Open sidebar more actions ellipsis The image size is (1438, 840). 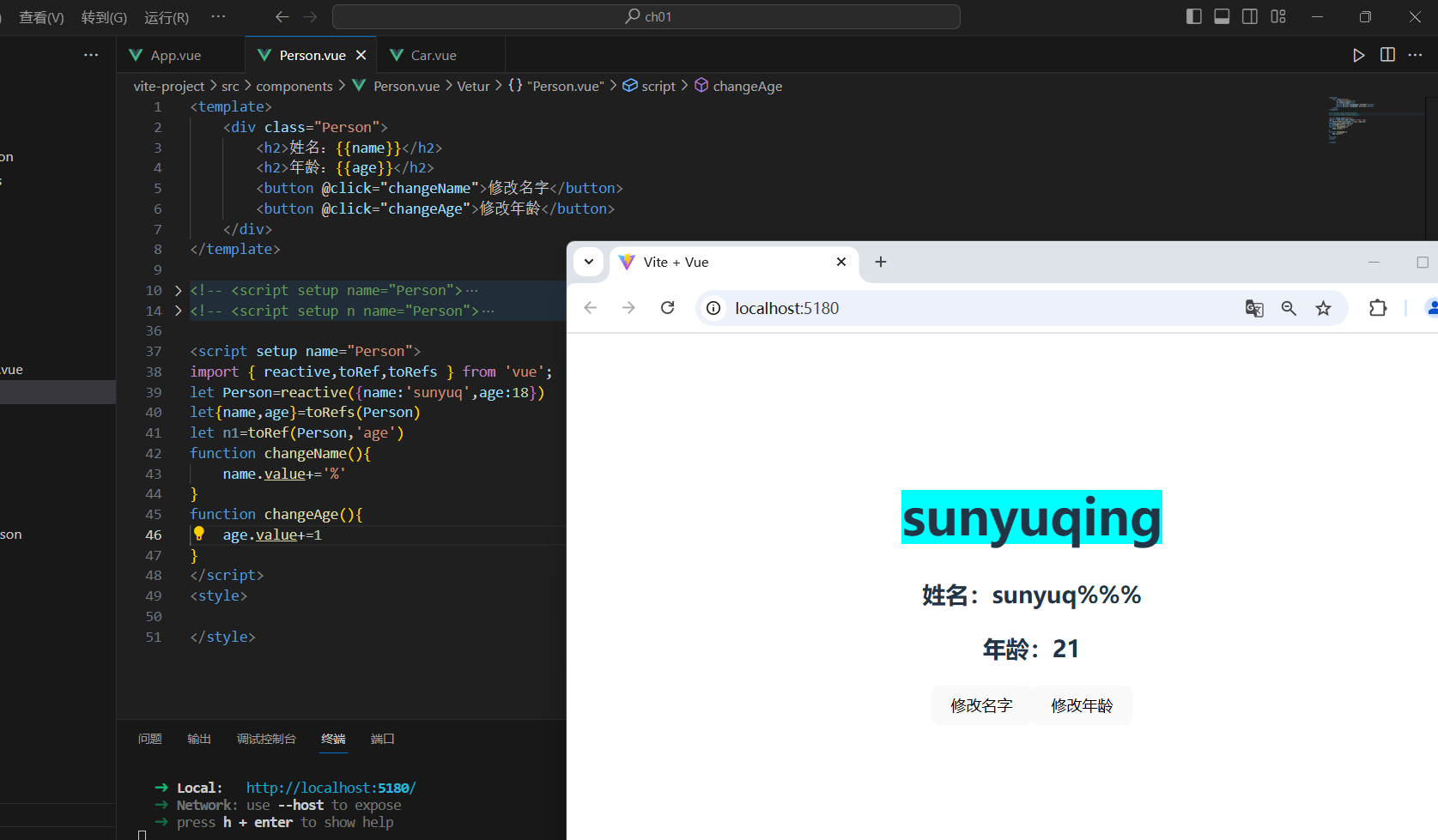pyautogui.click(x=91, y=55)
